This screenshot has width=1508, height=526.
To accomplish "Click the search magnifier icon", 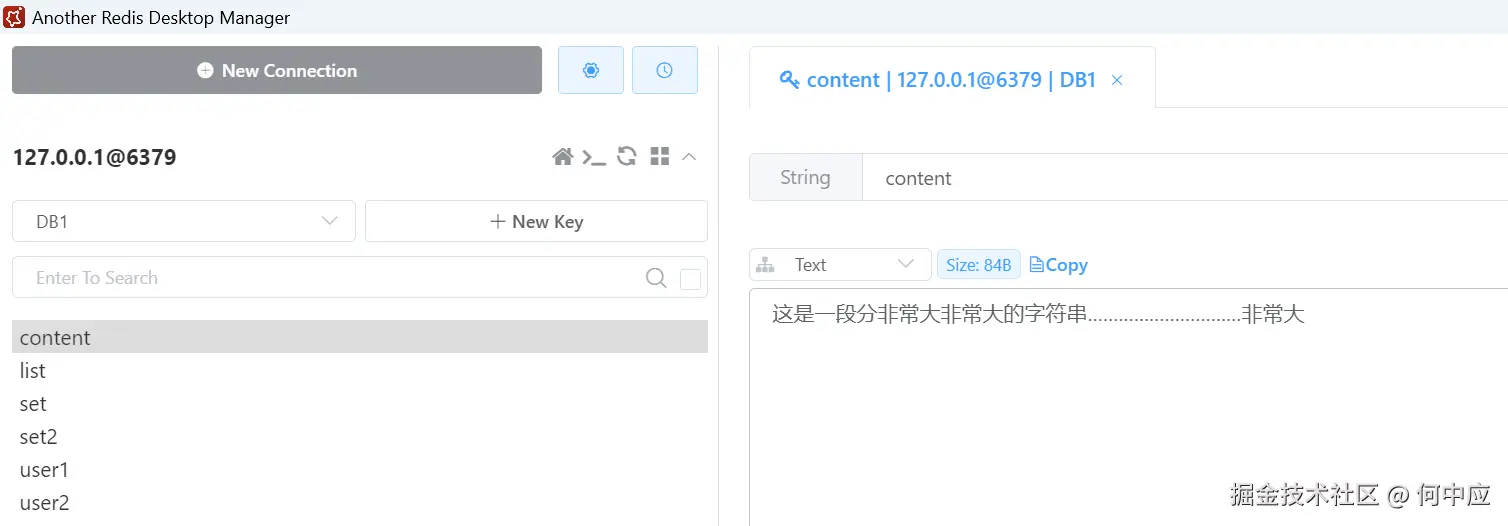I will click(x=656, y=278).
